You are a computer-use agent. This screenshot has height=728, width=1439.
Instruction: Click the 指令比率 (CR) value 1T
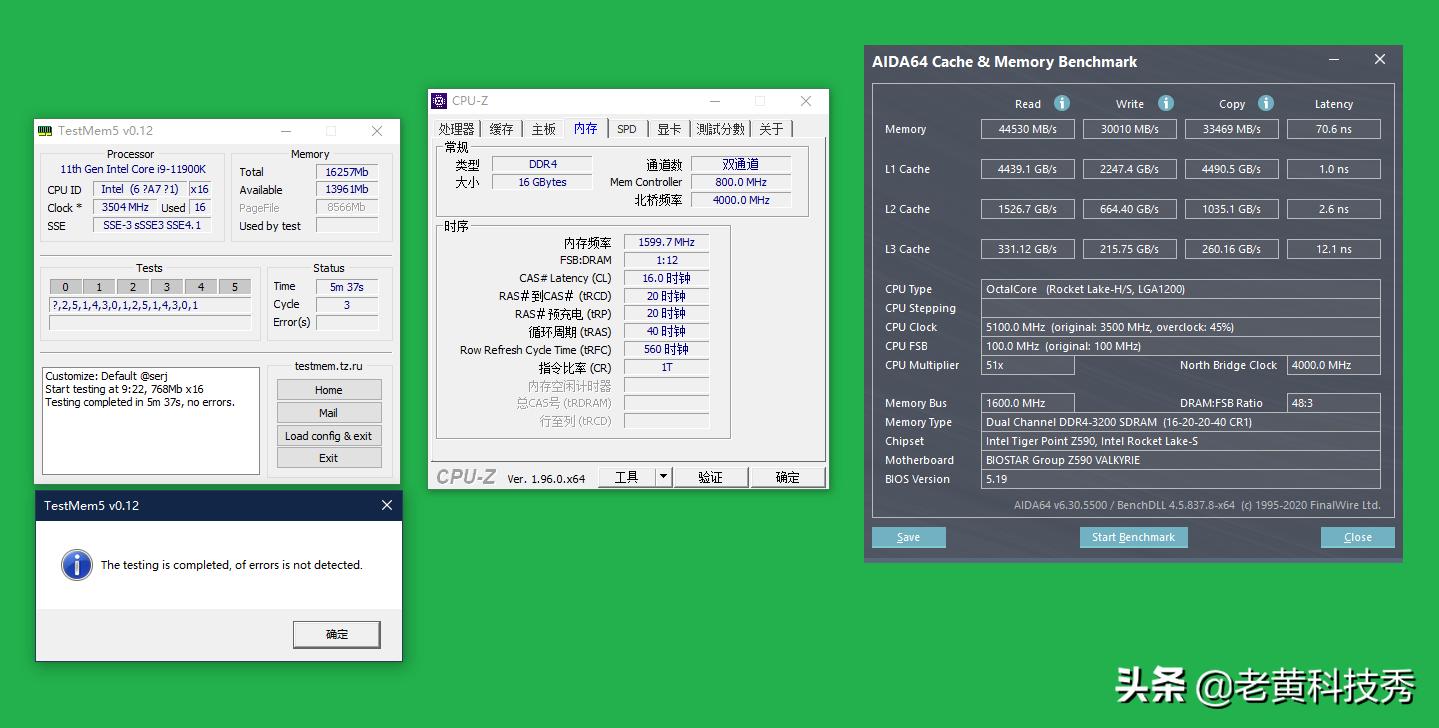pyautogui.click(x=666, y=367)
